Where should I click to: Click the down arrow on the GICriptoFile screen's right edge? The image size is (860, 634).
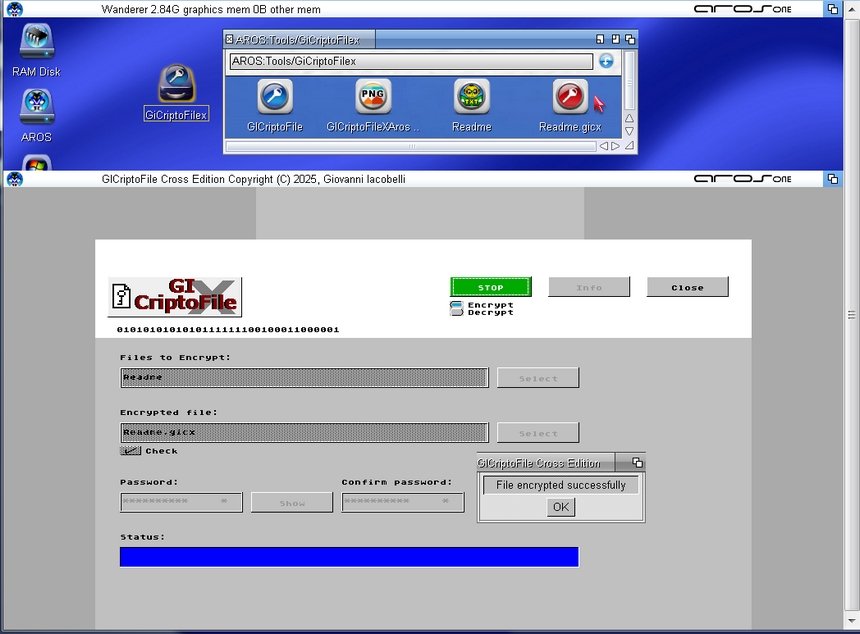(x=851, y=620)
